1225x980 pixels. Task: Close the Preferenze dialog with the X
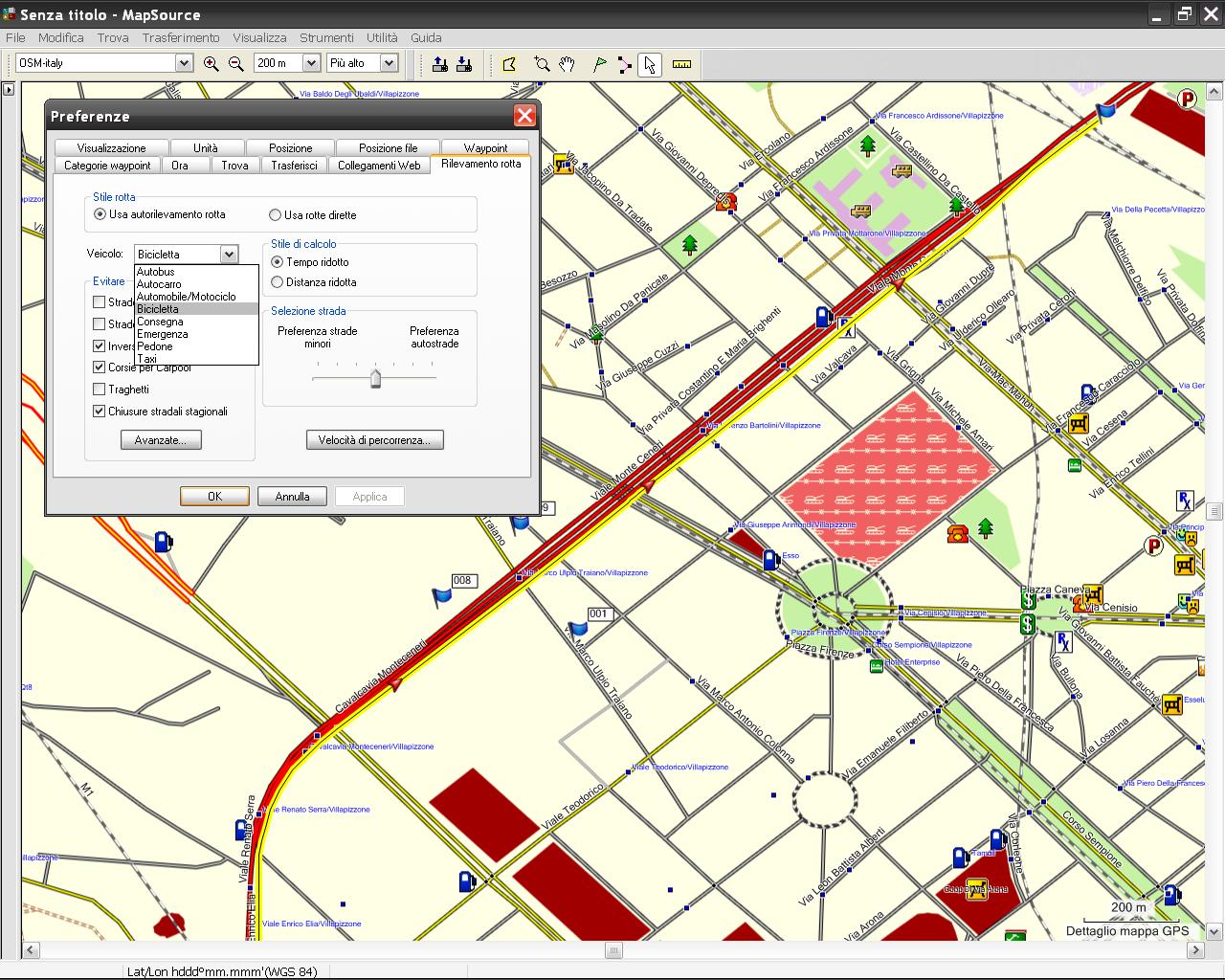point(524,116)
